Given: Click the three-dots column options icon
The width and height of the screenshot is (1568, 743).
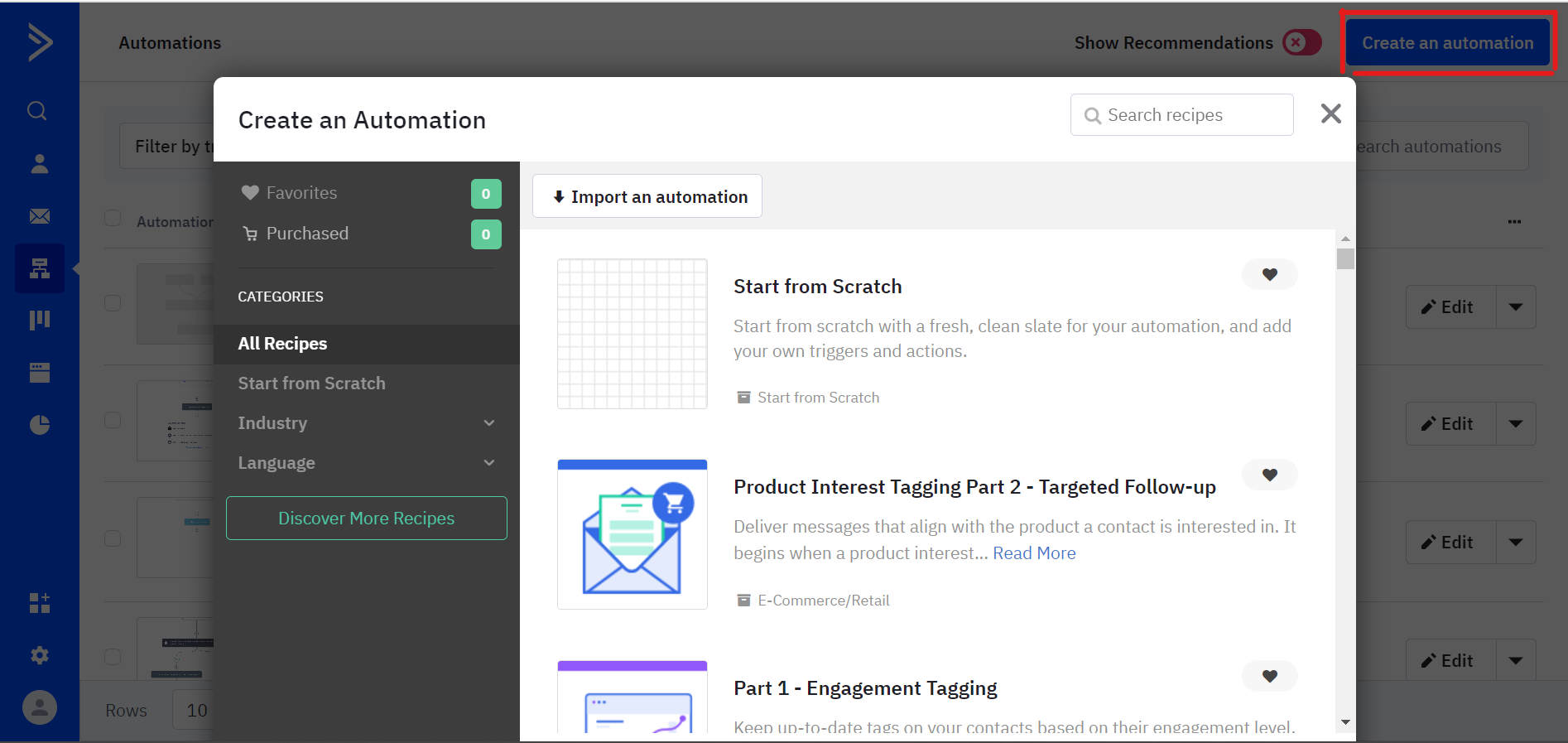Looking at the screenshot, I should tap(1514, 222).
